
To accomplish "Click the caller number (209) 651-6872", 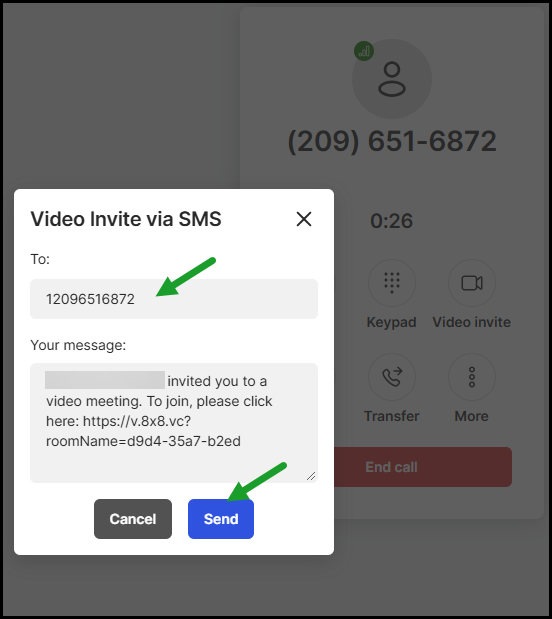I will coord(392,141).
